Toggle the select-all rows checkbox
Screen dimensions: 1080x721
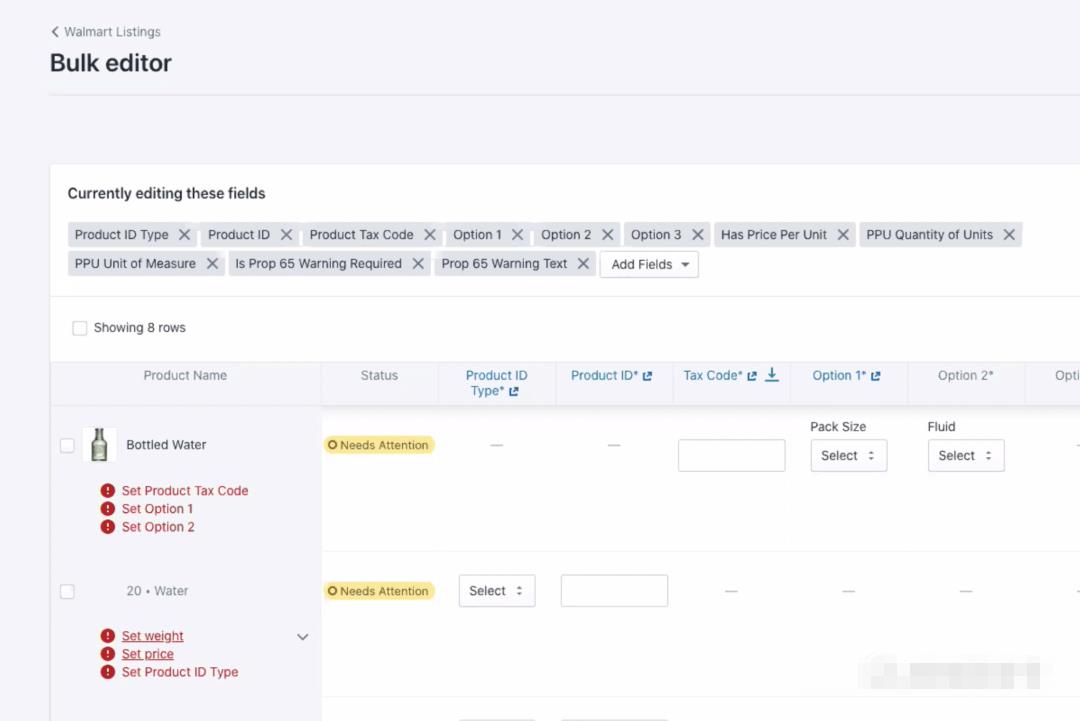pos(80,328)
